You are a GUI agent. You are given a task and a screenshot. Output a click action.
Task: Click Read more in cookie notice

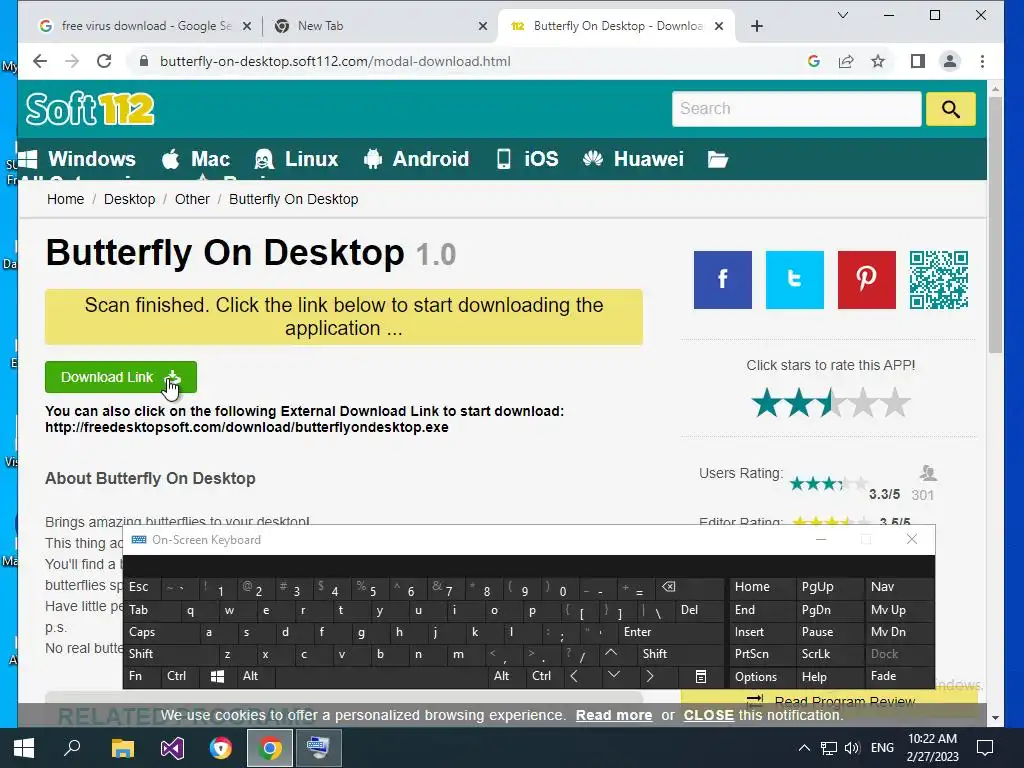coord(614,715)
